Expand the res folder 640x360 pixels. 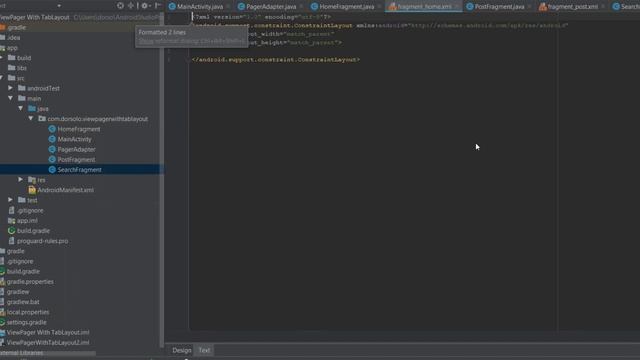(x=20, y=180)
